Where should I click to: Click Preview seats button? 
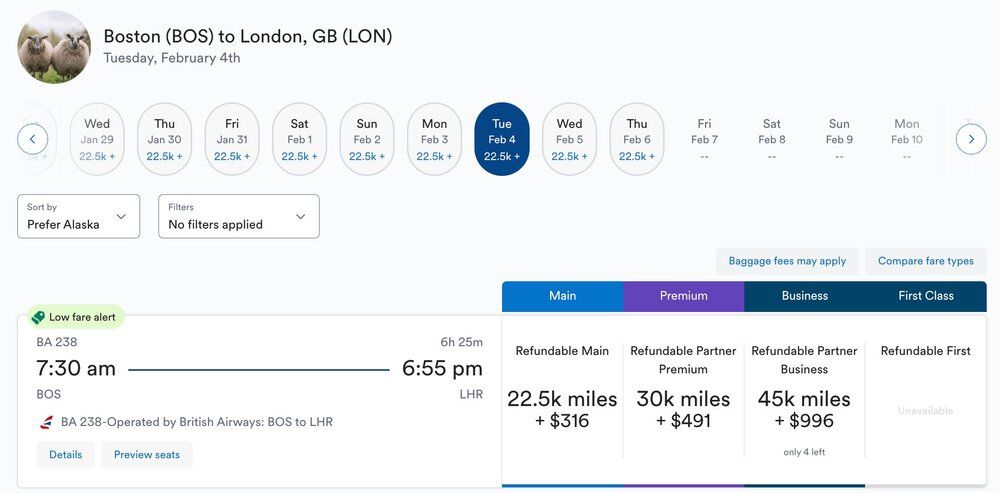[147, 455]
